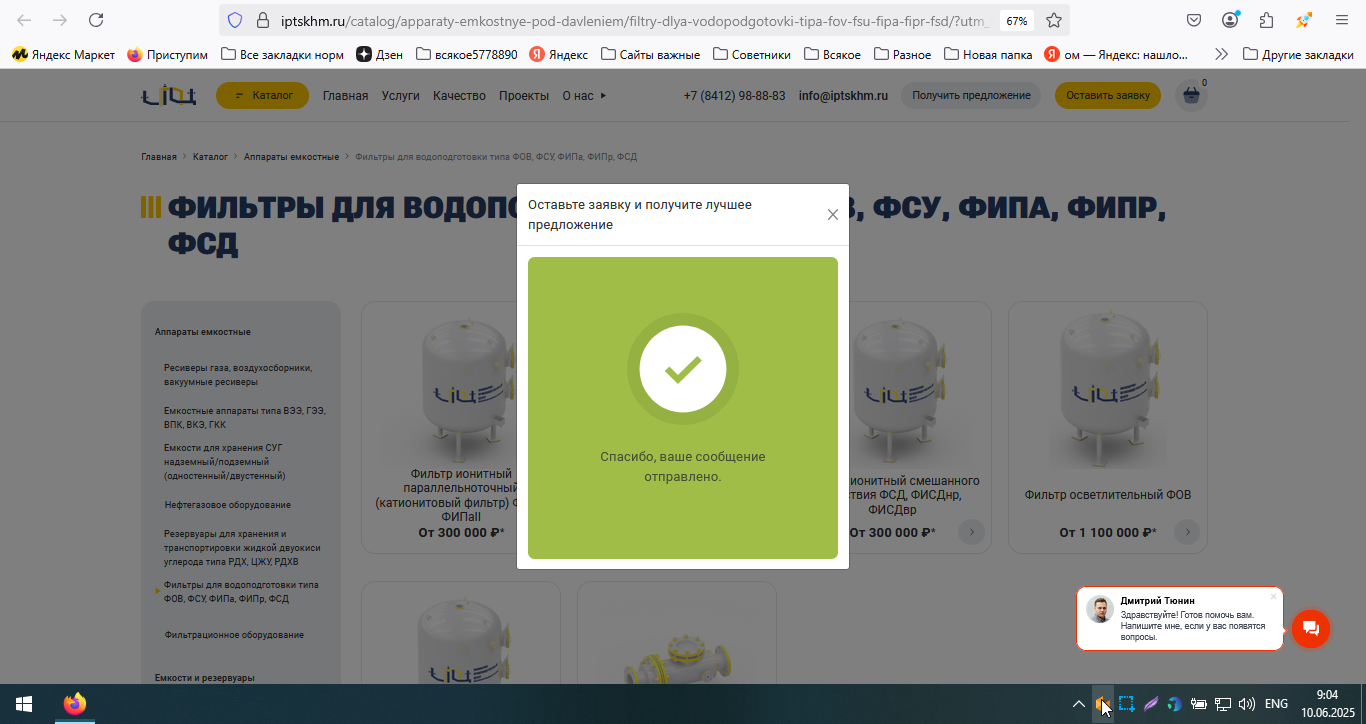Viewport: 1366px width, 724px height.
Task: Click Получить предложение button
Action: (971, 95)
